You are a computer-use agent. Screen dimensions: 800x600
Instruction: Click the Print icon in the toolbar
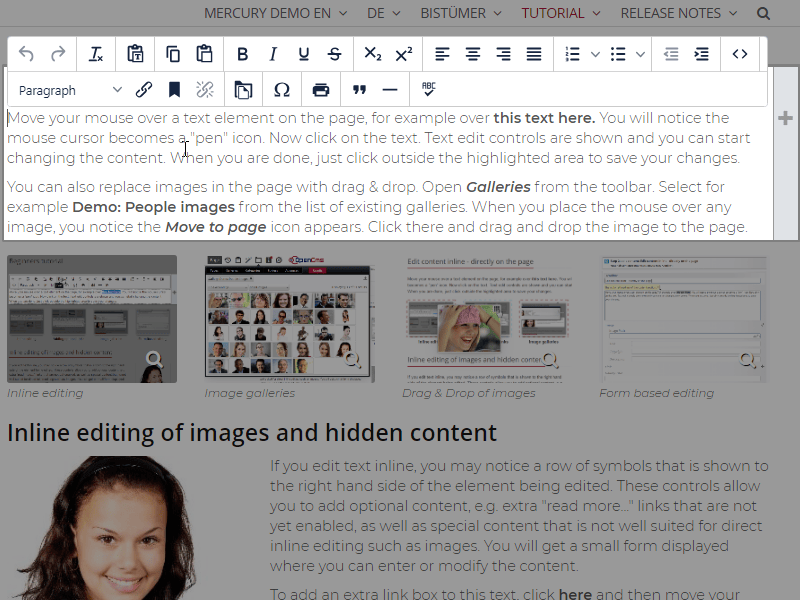[x=320, y=89]
